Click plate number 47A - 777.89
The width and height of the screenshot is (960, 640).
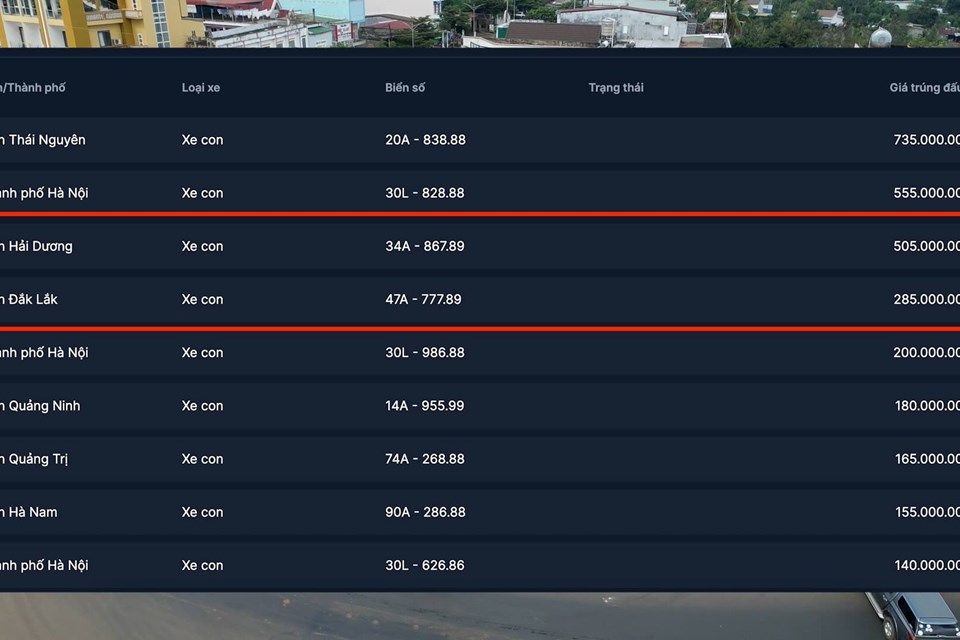pyautogui.click(x=423, y=299)
